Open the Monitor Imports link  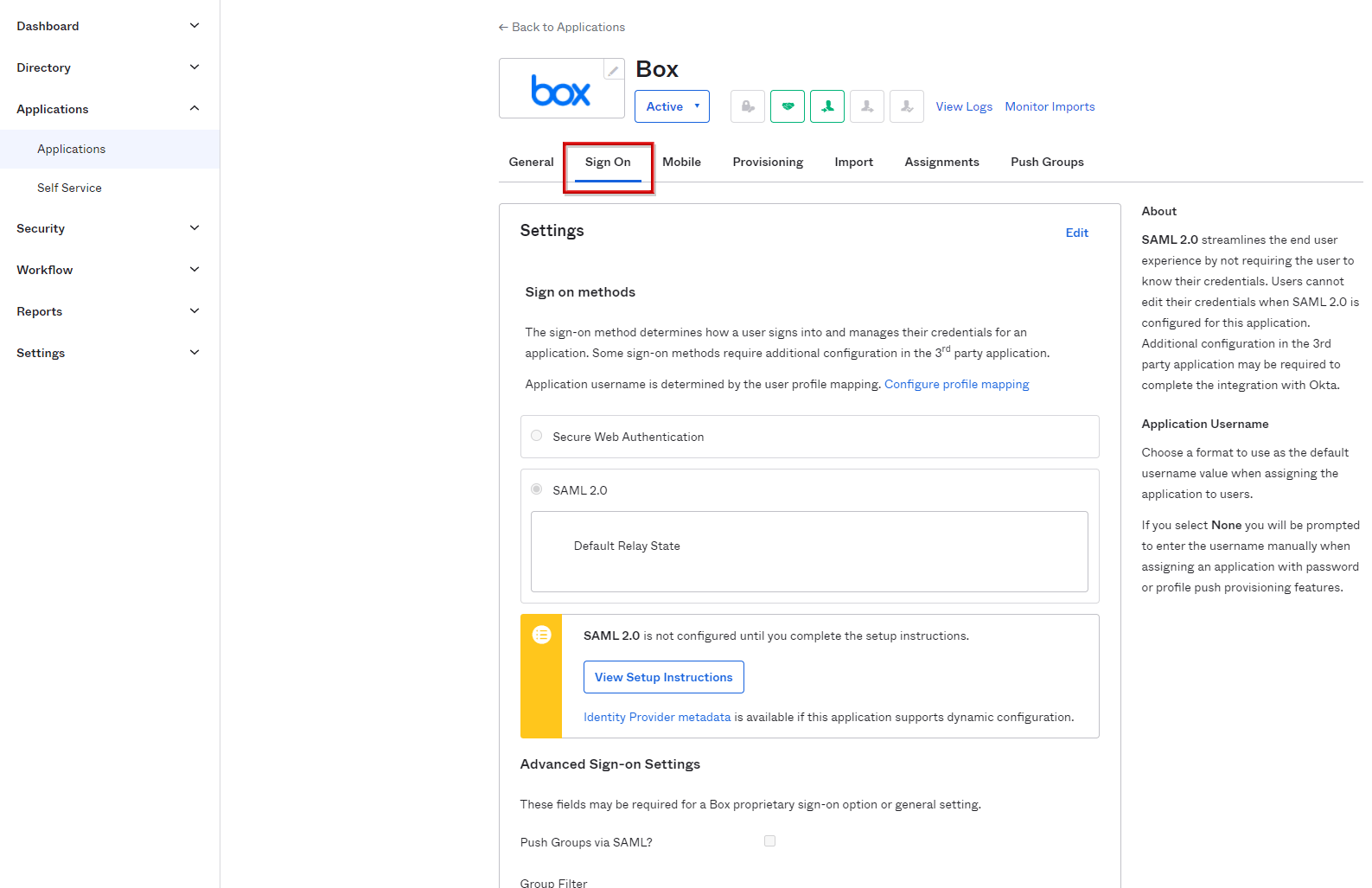point(1050,106)
